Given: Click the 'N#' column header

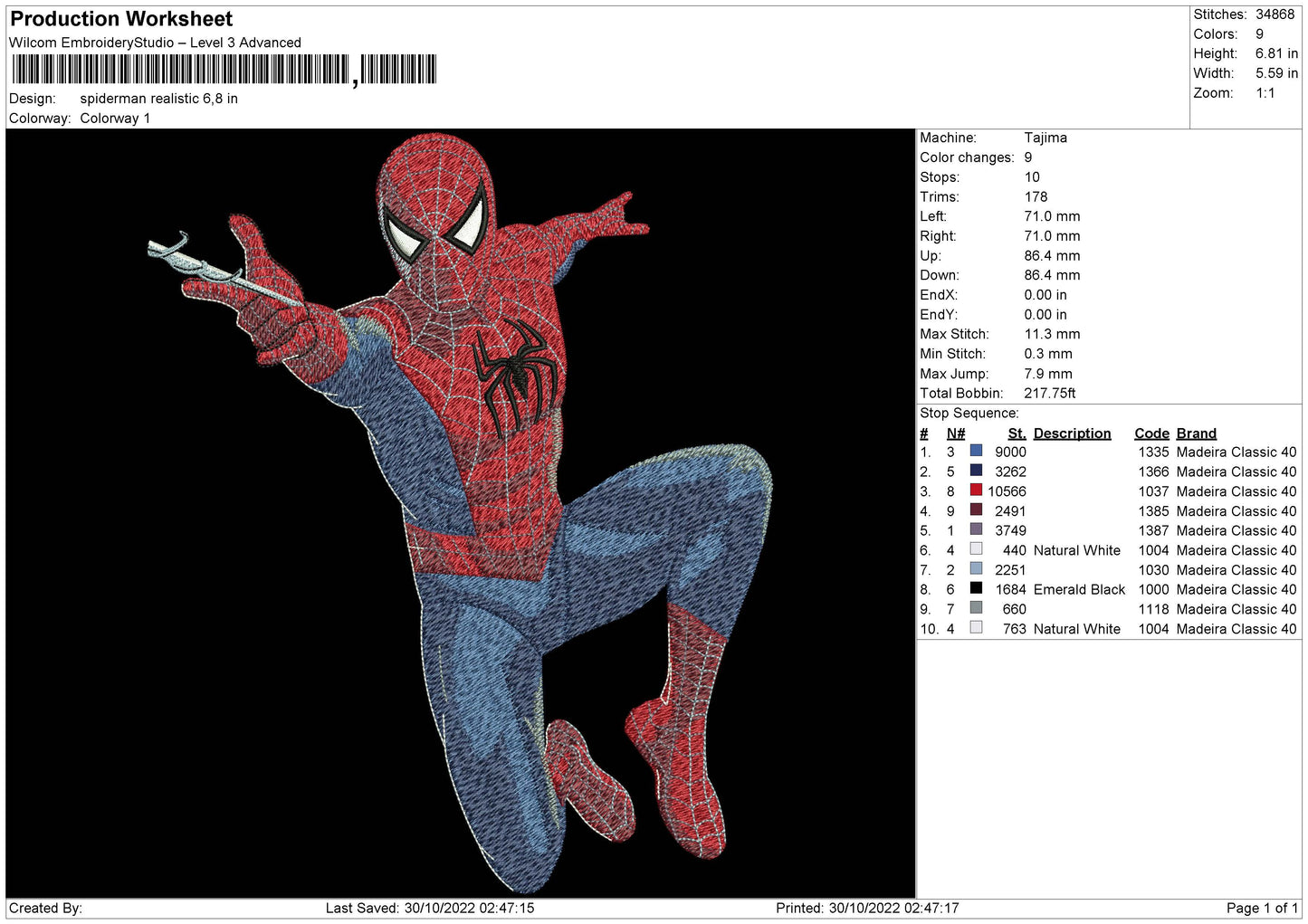Looking at the screenshot, I should (956, 433).
